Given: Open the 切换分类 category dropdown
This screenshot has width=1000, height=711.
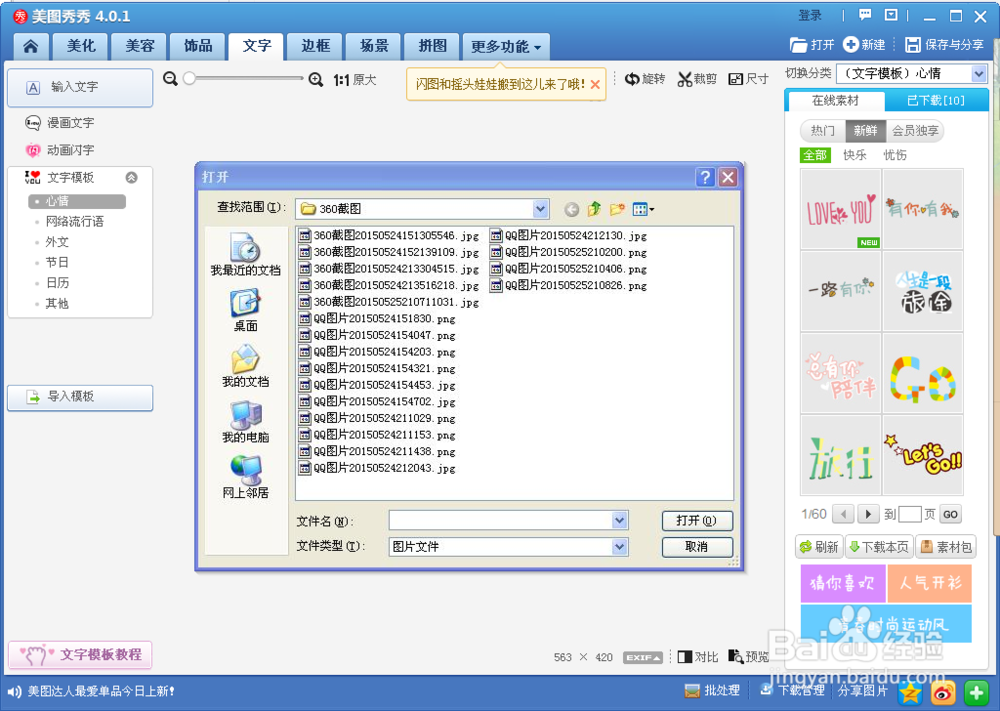Looking at the screenshot, I should pyautogui.click(x=978, y=73).
